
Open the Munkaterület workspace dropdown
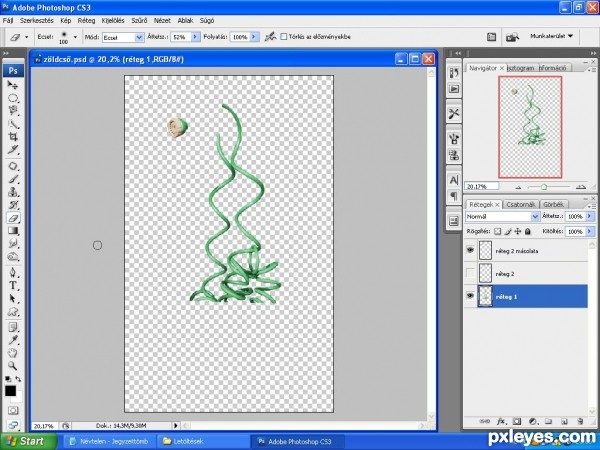click(x=551, y=36)
